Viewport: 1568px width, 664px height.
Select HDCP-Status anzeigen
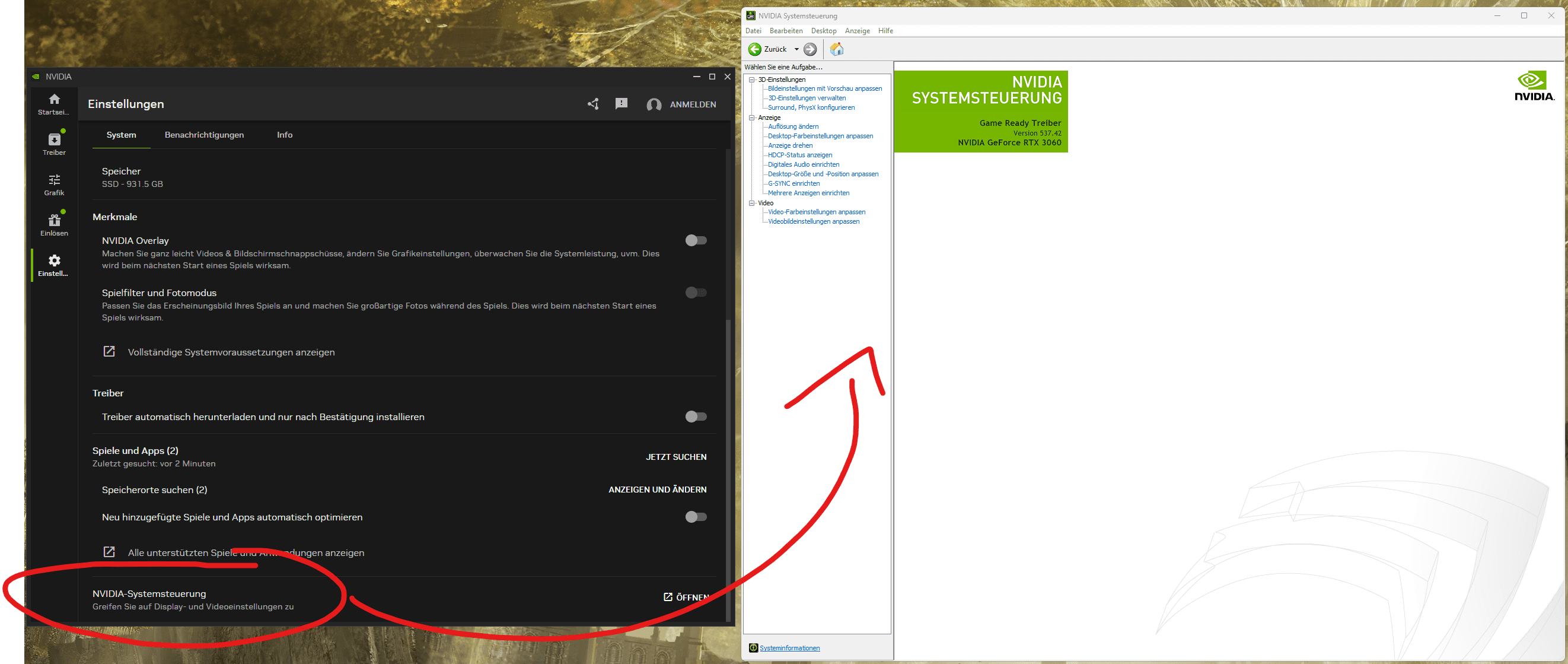pos(800,155)
